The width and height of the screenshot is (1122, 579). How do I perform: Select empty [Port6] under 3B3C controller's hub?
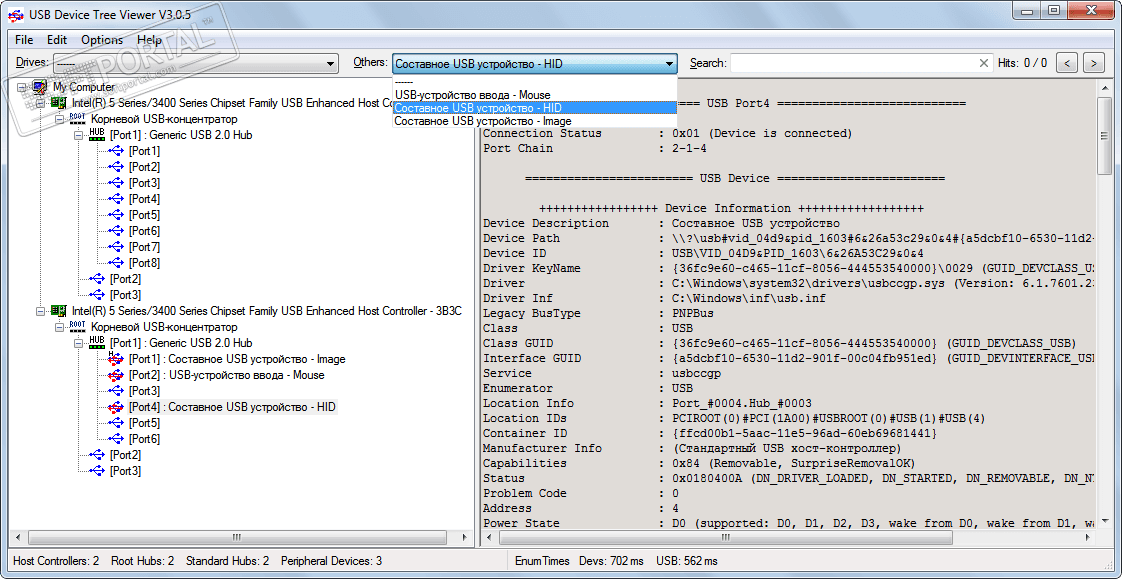click(144, 439)
